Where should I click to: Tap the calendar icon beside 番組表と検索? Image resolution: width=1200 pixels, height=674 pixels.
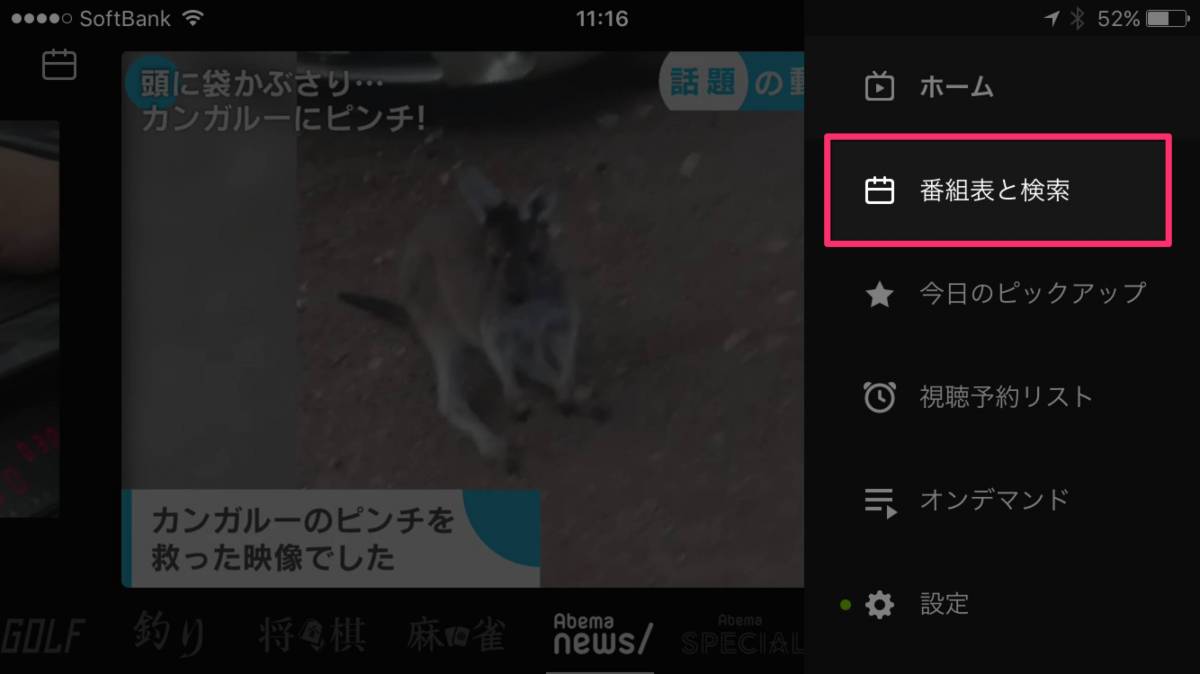point(879,190)
